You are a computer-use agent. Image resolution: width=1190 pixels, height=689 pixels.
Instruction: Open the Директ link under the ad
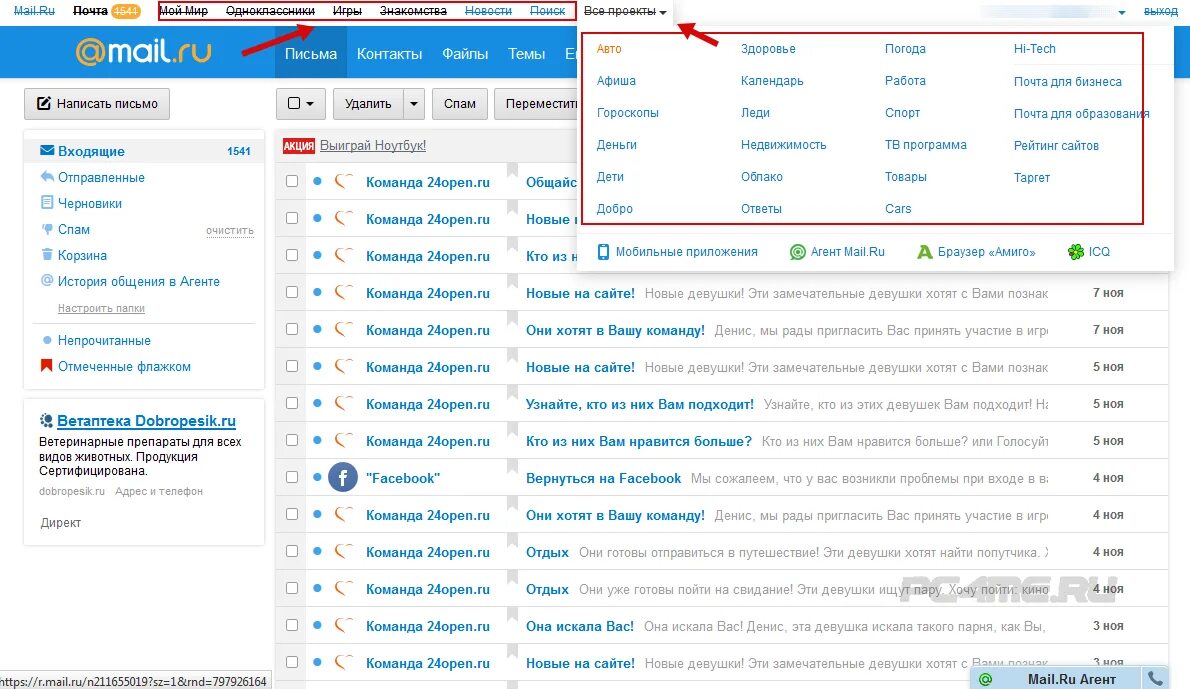pyautogui.click(x=61, y=522)
